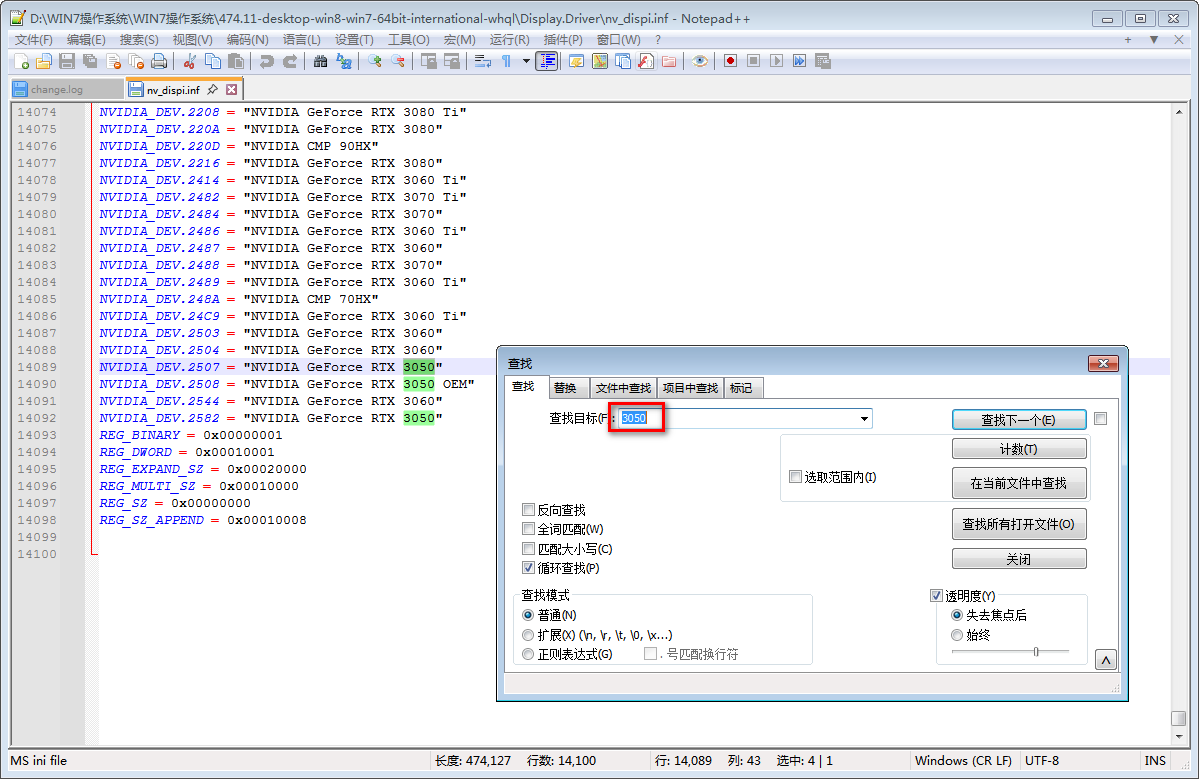Open the 宏(M) menu
Image resolution: width=1199 pixels, height=779 pixels.
click(460, 40)
